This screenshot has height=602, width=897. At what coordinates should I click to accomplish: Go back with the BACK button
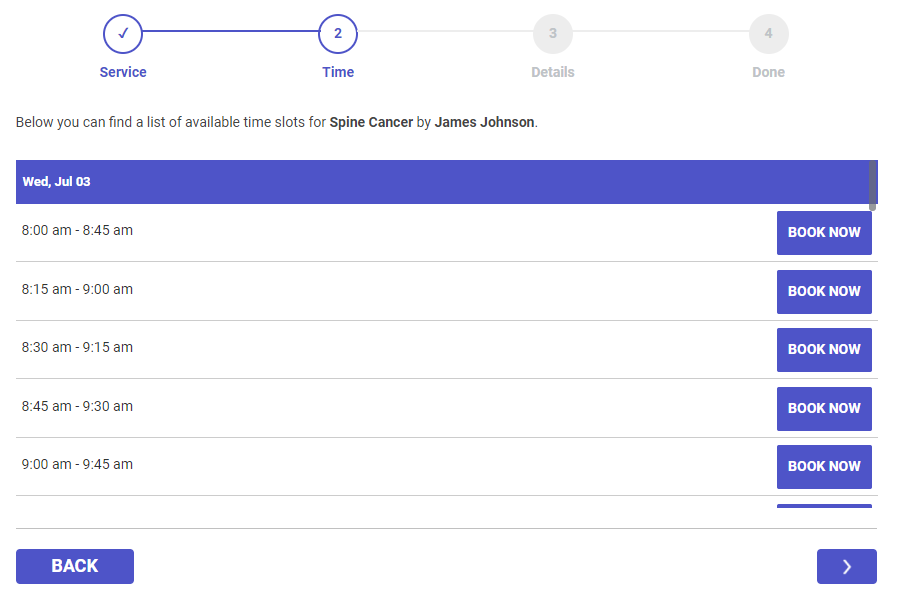coord(75,566)
